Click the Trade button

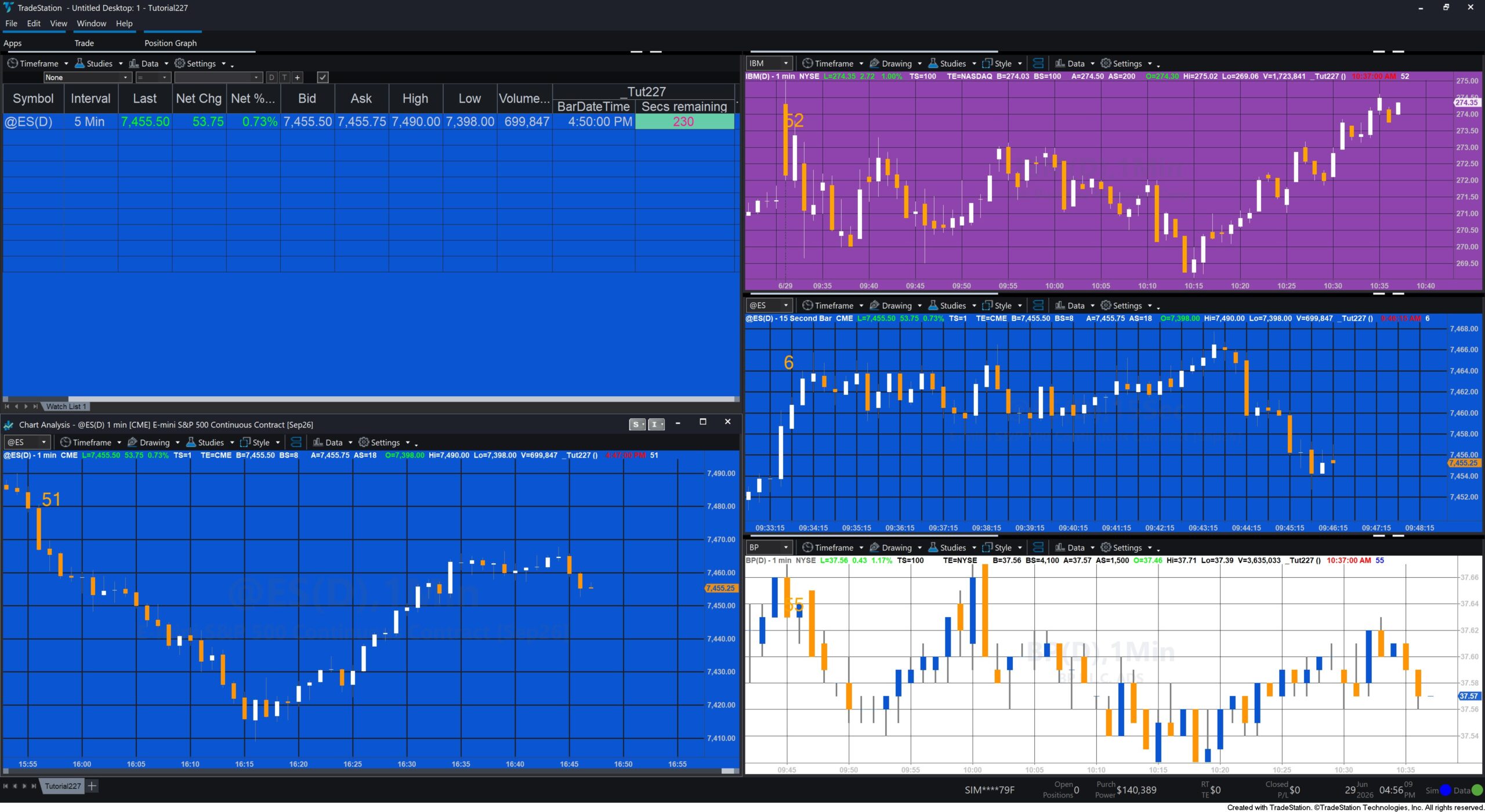tap(84, 43)
